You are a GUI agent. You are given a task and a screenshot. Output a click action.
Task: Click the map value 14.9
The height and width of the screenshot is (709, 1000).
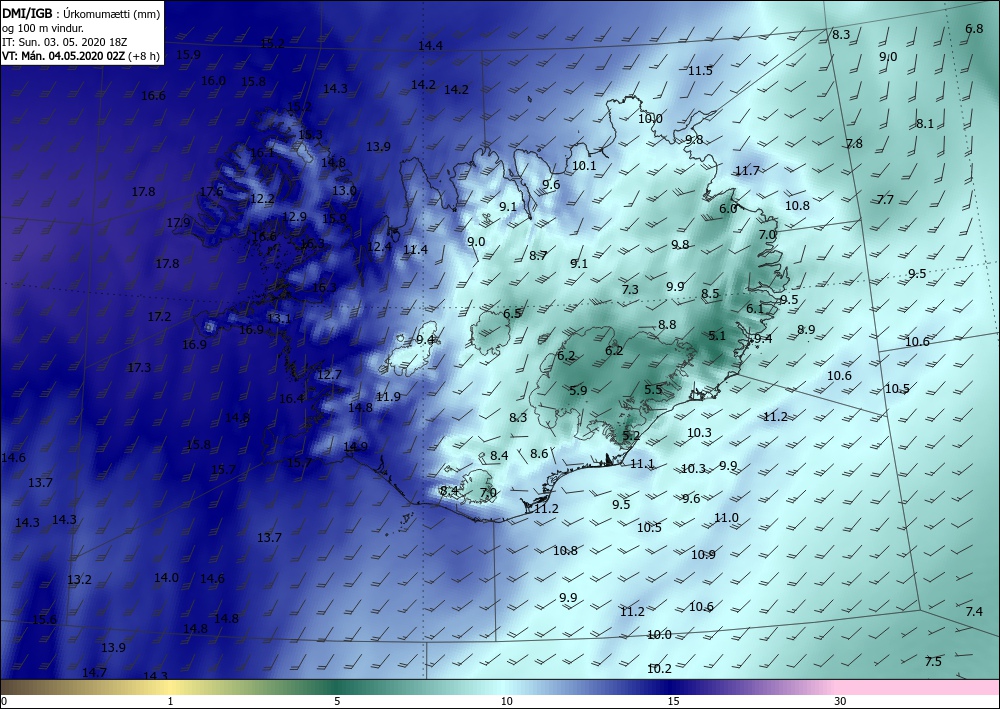(x=355, y=447)
